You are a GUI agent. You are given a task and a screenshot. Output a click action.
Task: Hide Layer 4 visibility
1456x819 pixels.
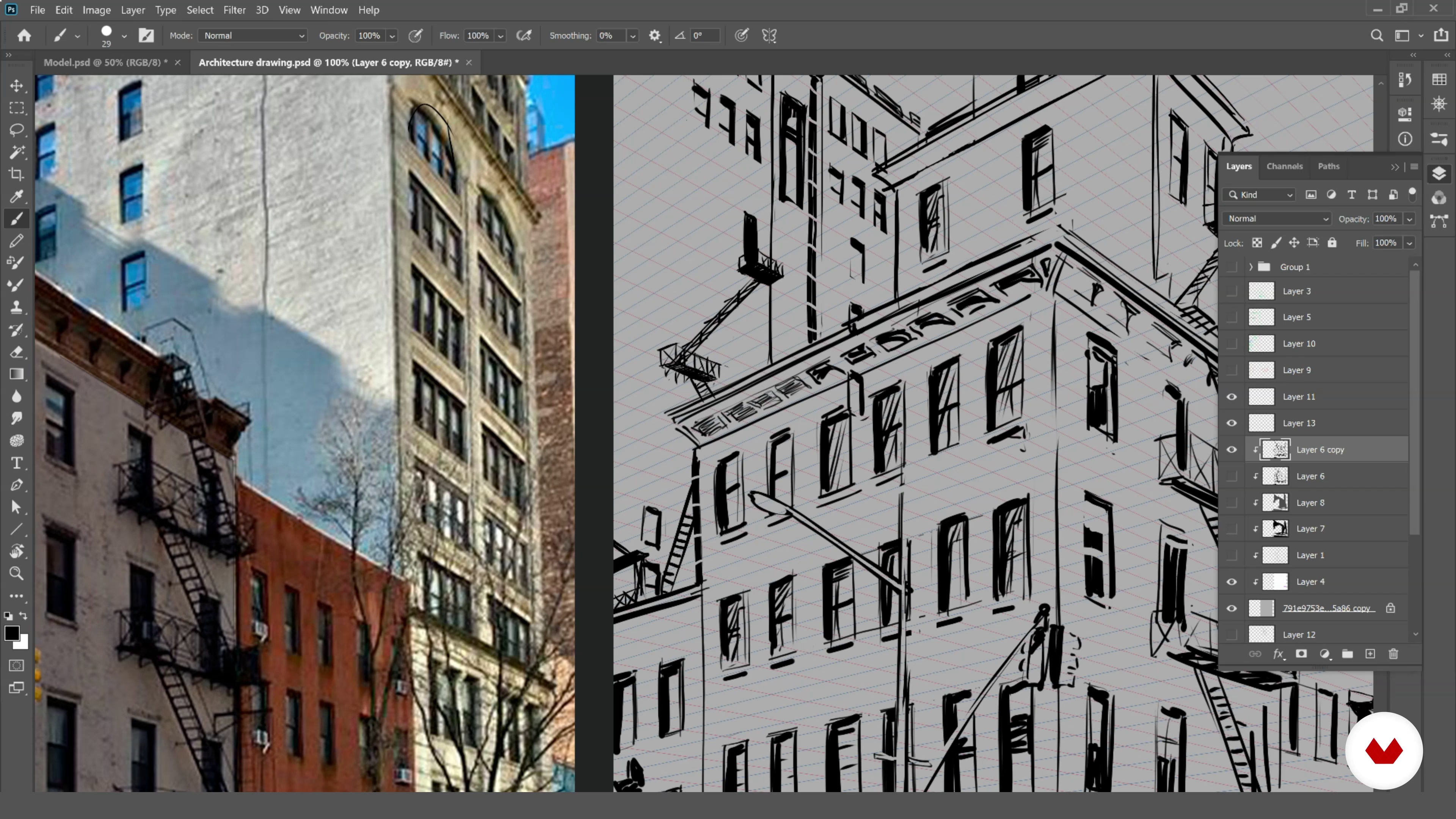pyautogui.click(x=1232, y=582)
